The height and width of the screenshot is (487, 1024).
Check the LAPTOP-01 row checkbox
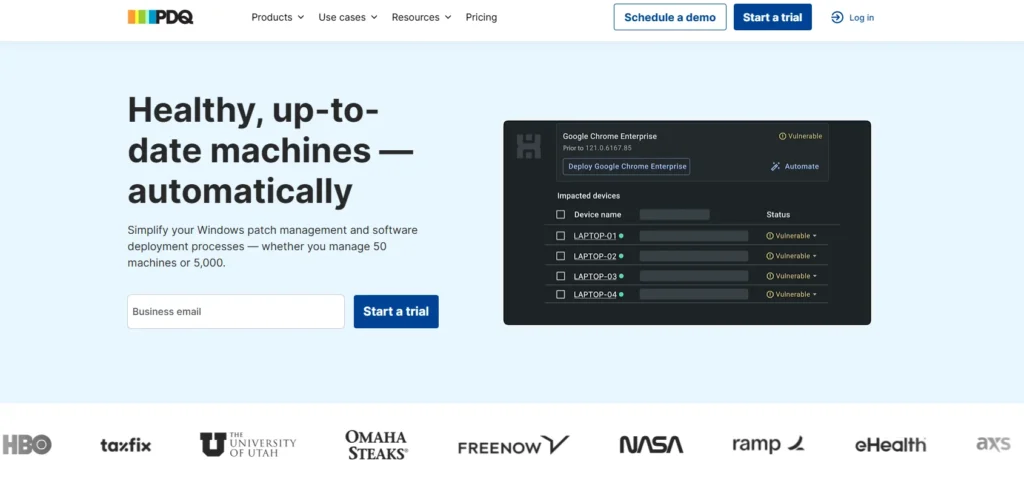coord(560,236)
